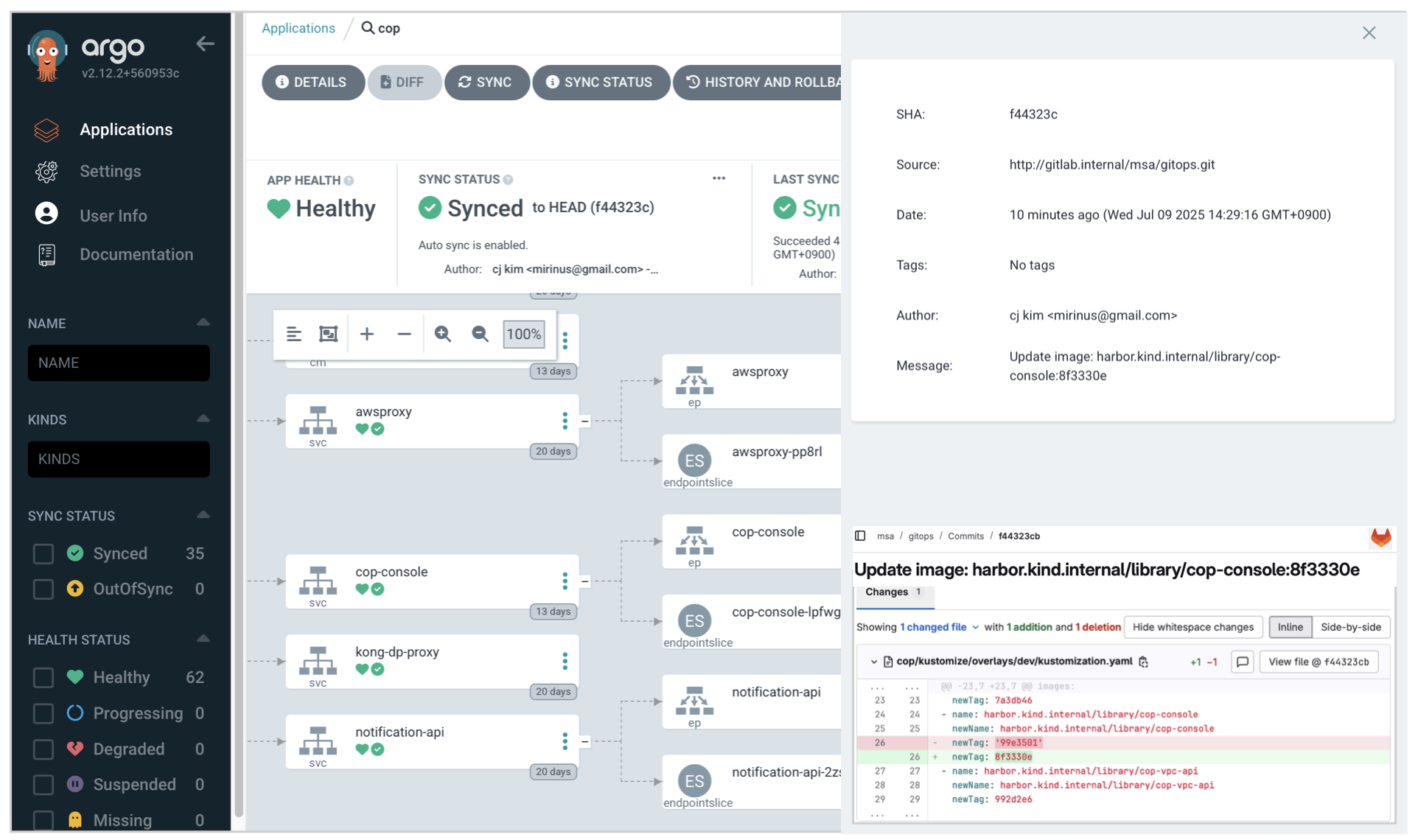Check the Synced status filter checkbox

click(43, 553)
